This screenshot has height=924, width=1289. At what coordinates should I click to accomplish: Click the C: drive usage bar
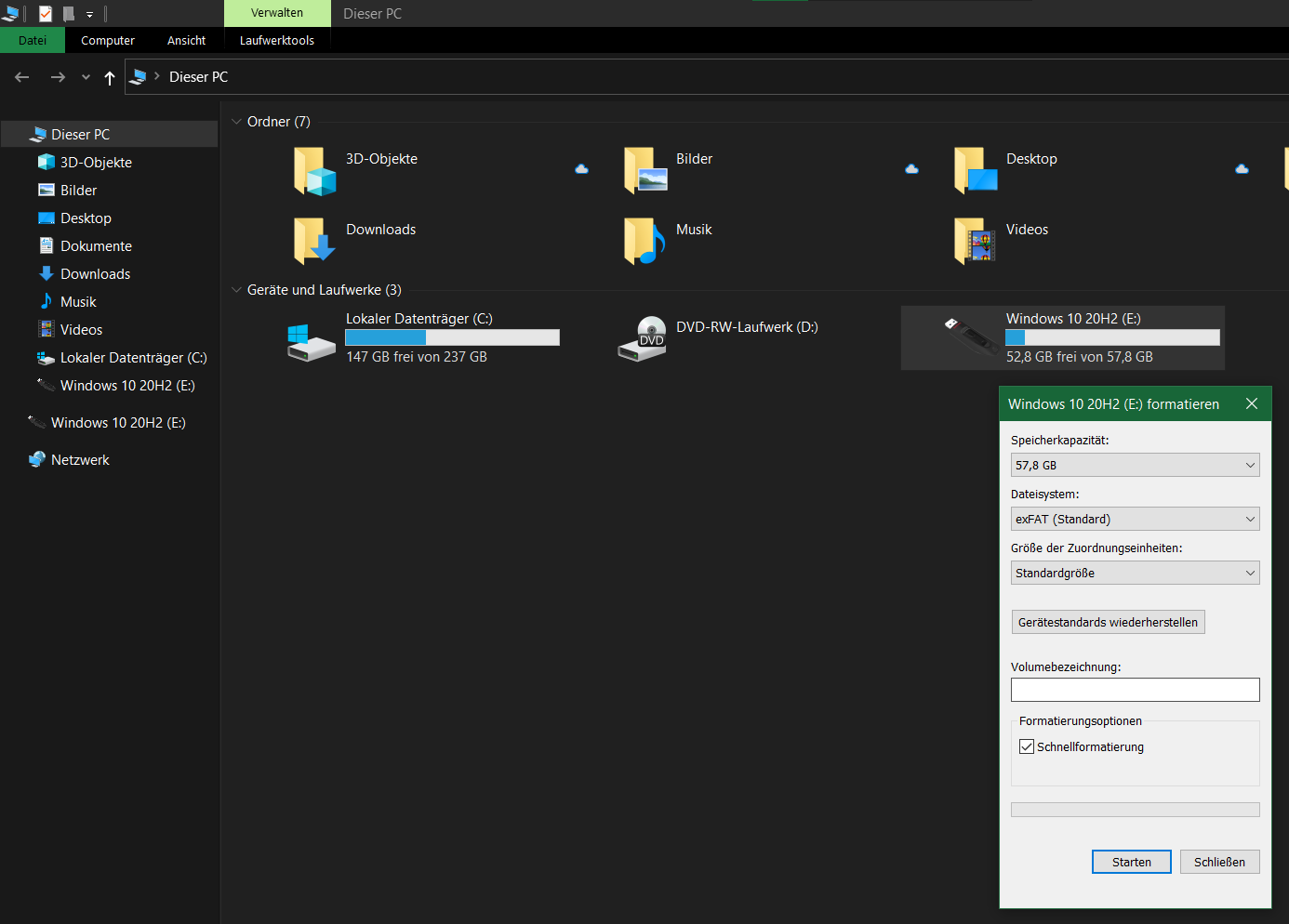click(452, 337)
